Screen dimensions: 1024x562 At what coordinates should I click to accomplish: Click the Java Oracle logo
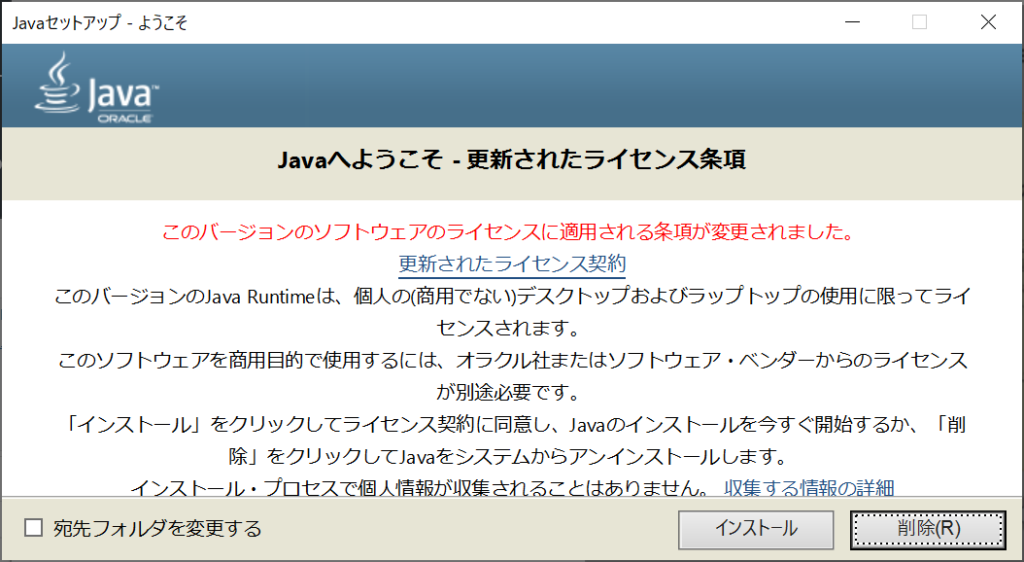tap(96, 87)
